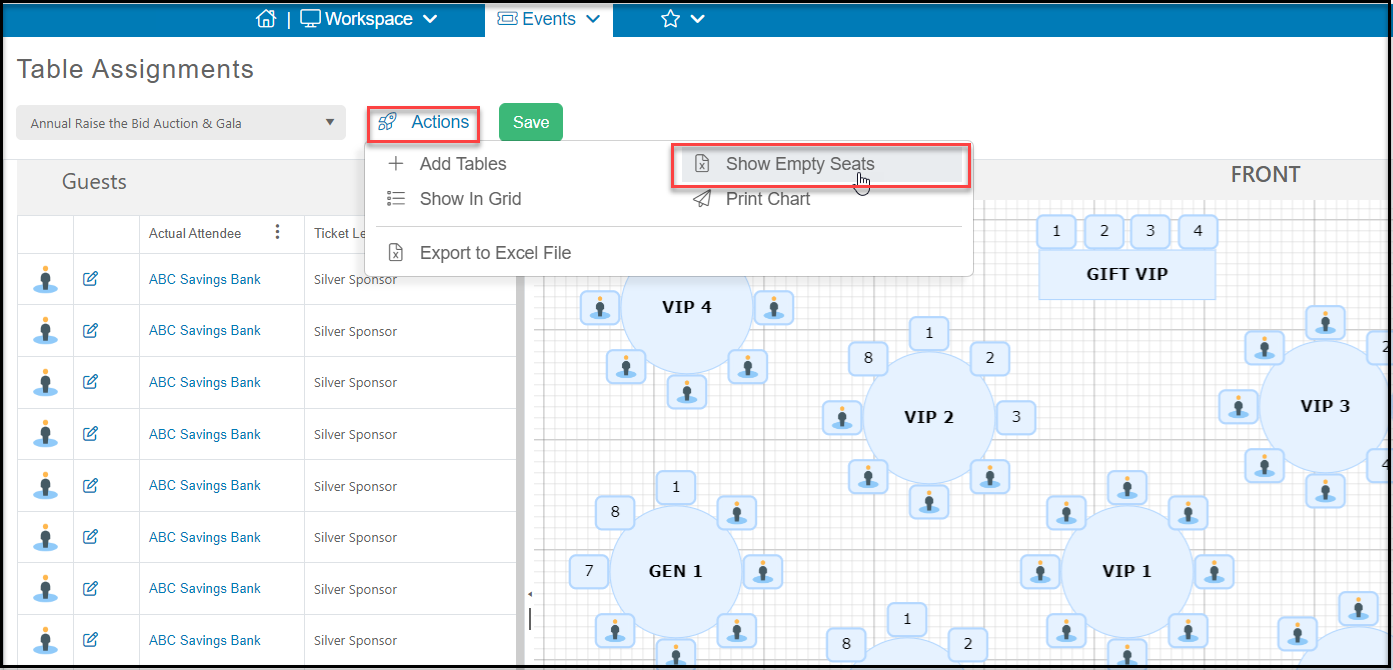This screenshot has width=1393, height=670.
Task: Select the GIFT VIP rectangular table
Action: tap(1127, 274)
